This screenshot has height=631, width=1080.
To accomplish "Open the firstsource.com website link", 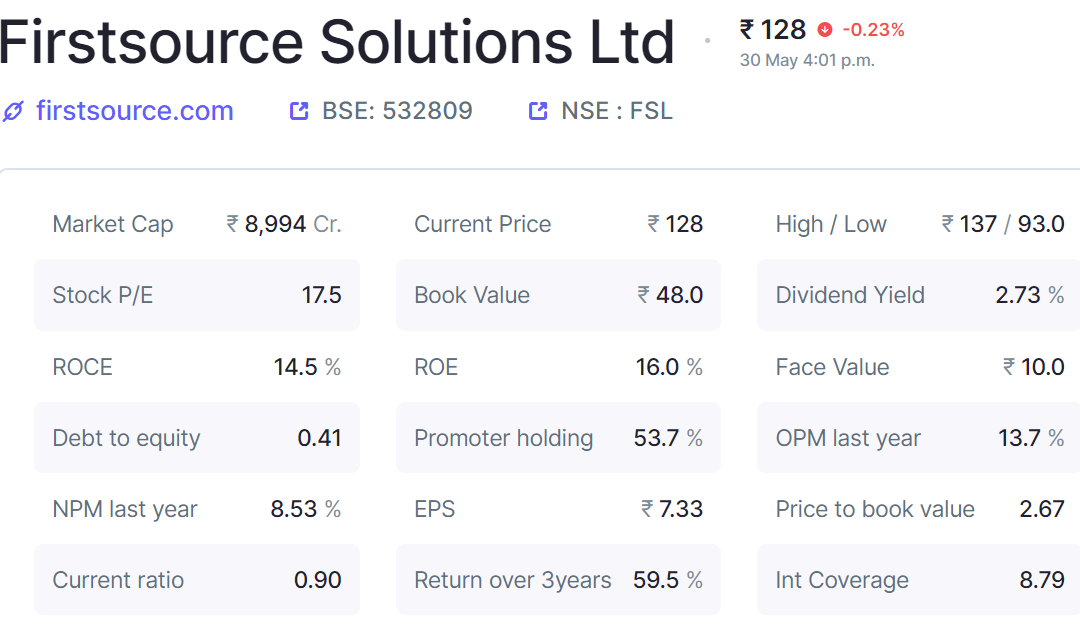I will tap(135, 111).
